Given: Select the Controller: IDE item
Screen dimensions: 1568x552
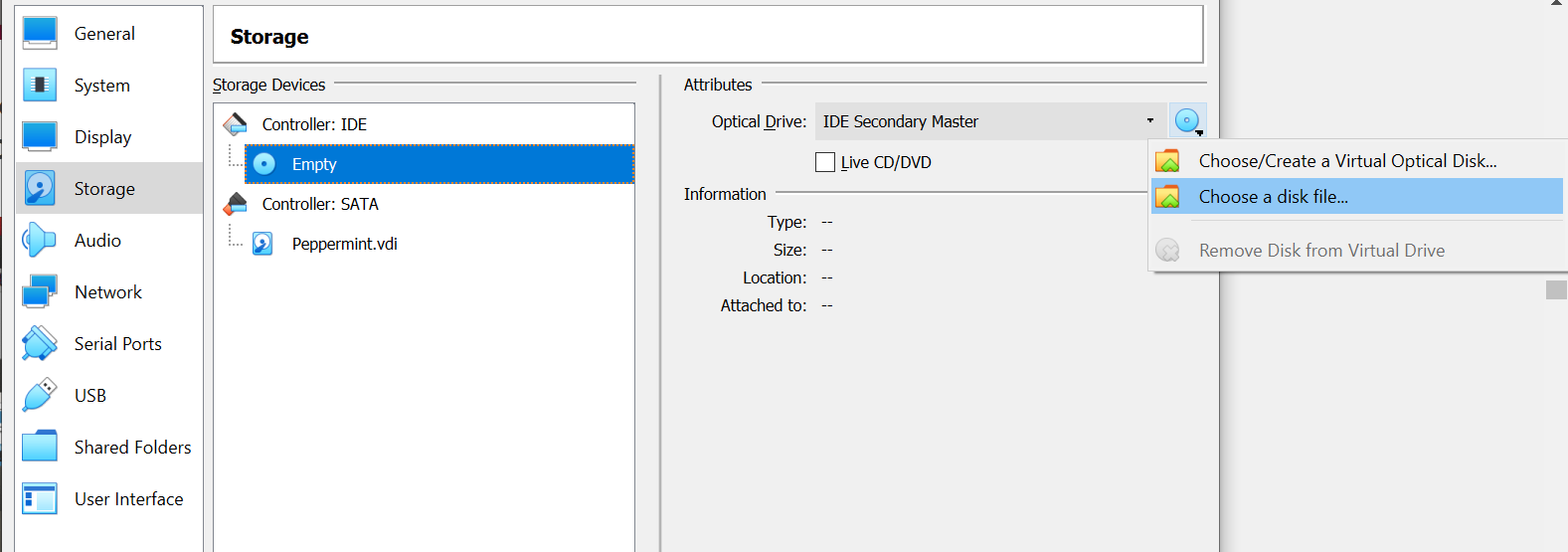Looking at the screenshot, I should 314,124.
